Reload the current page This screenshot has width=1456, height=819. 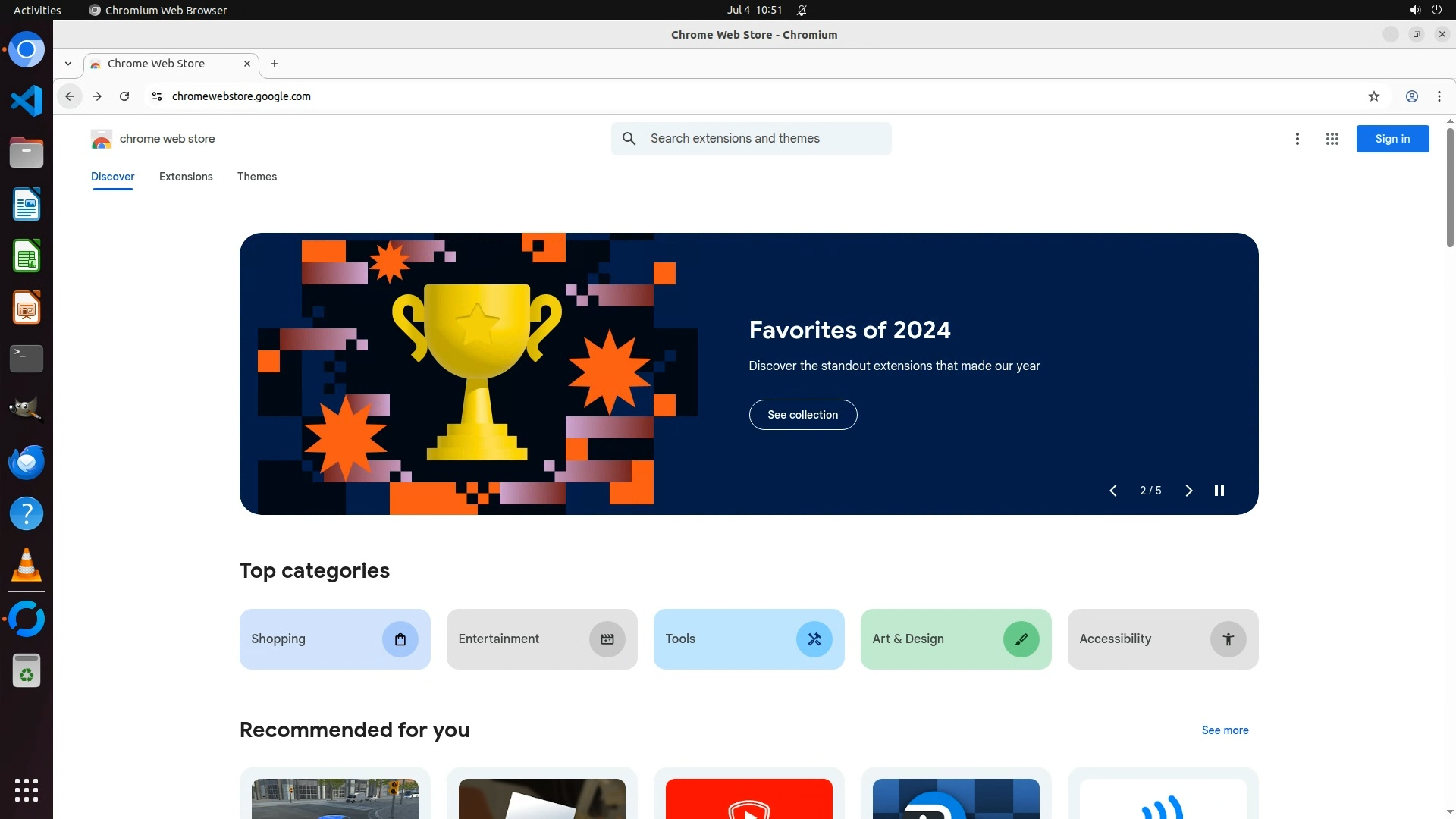pos(124,96)
